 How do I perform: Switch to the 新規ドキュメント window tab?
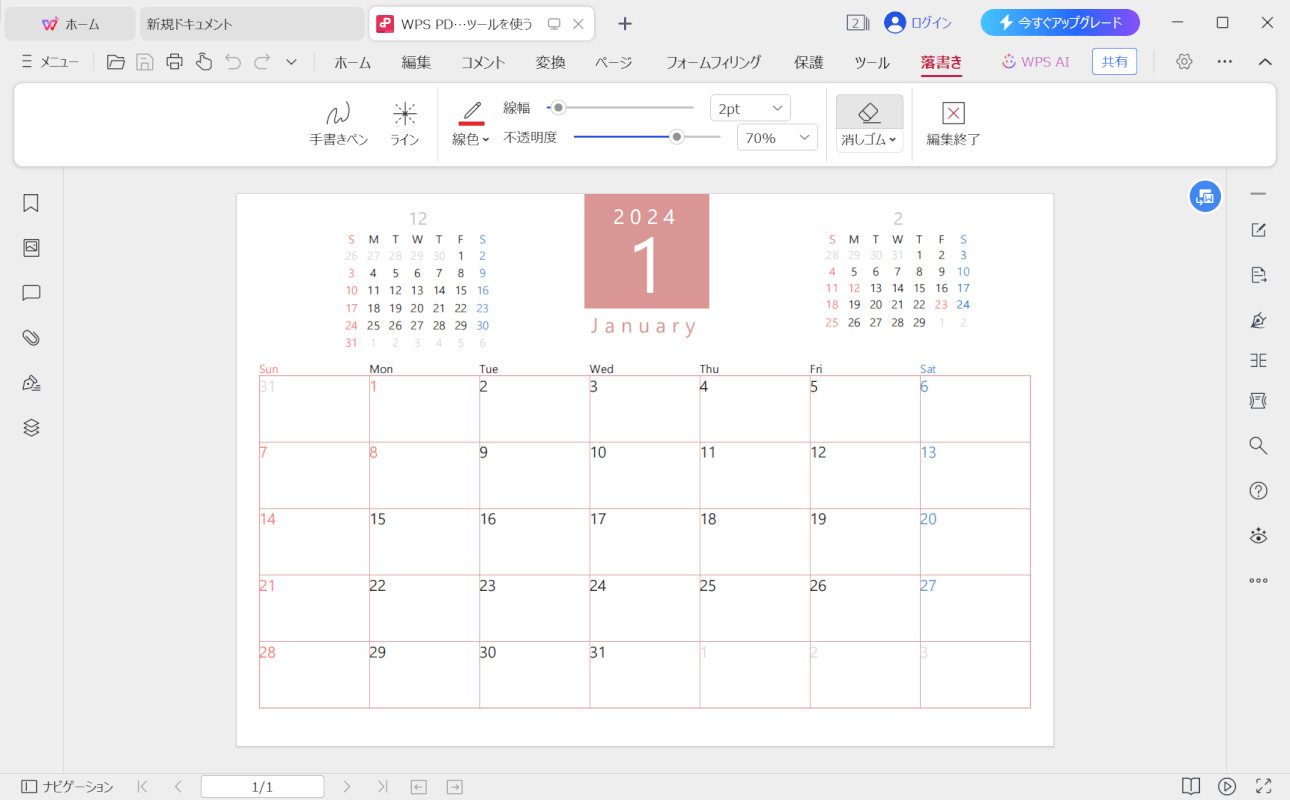252,23
